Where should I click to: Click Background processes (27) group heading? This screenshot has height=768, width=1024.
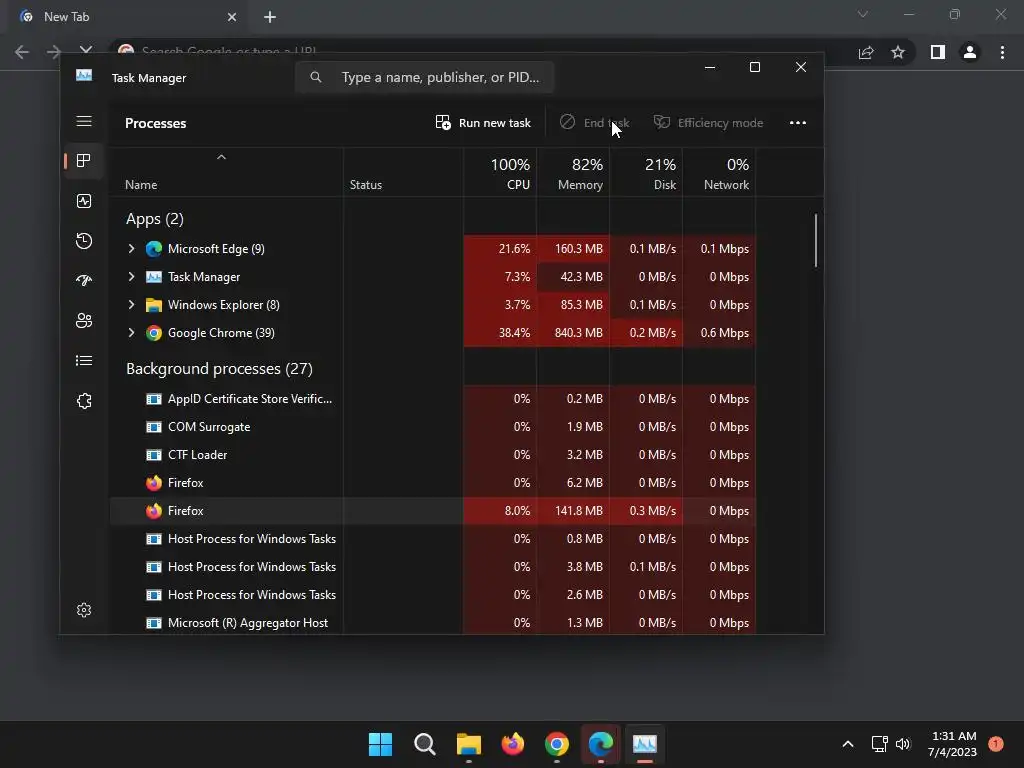point(219,369)
